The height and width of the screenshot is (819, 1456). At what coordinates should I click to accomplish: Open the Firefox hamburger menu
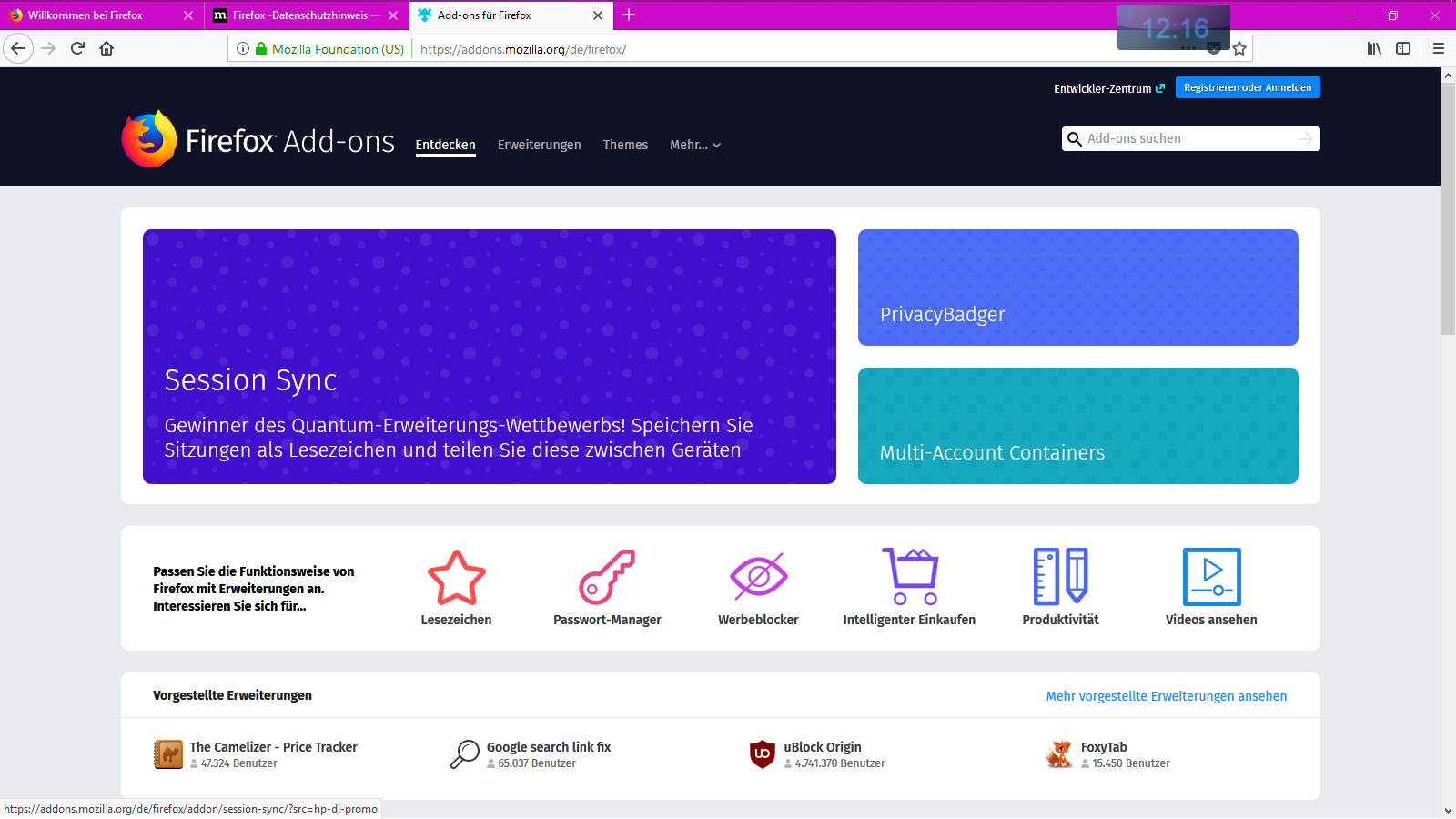point(1439,48)
